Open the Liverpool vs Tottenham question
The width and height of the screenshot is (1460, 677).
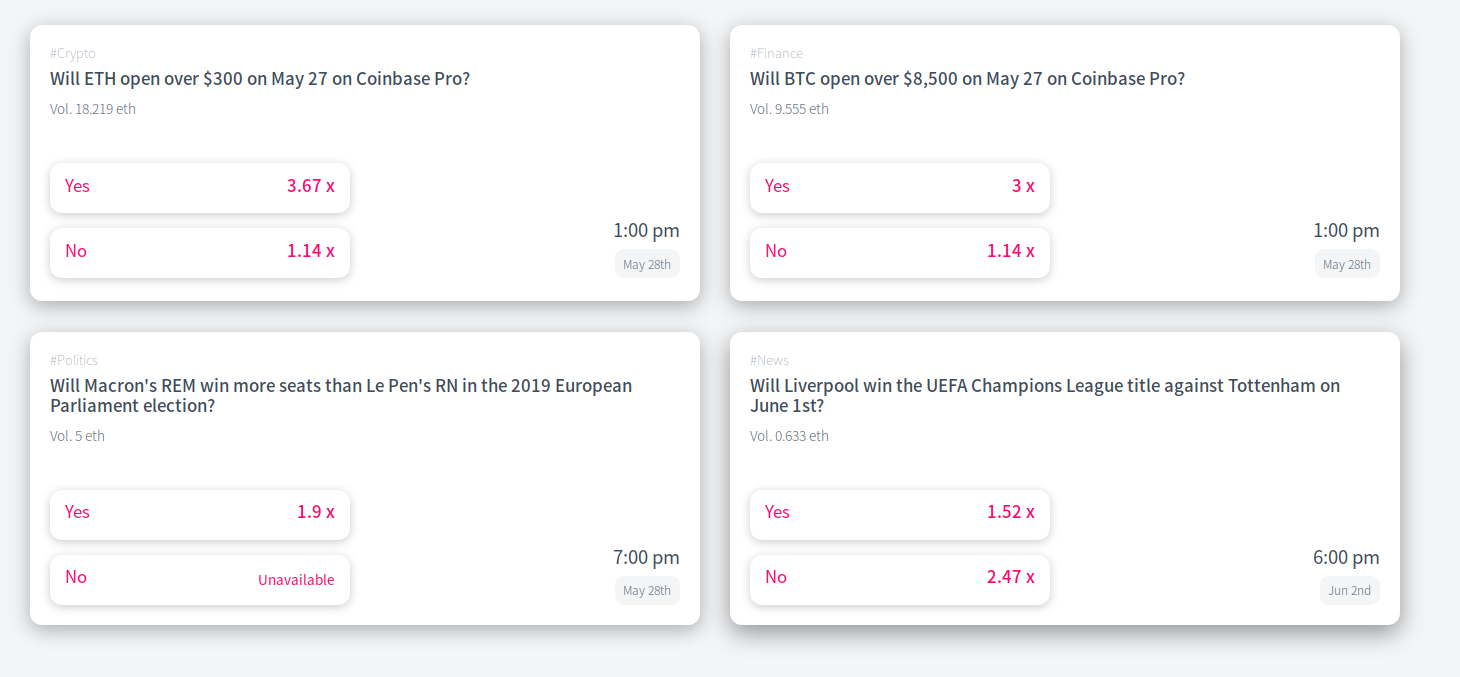coord(1044,396)
